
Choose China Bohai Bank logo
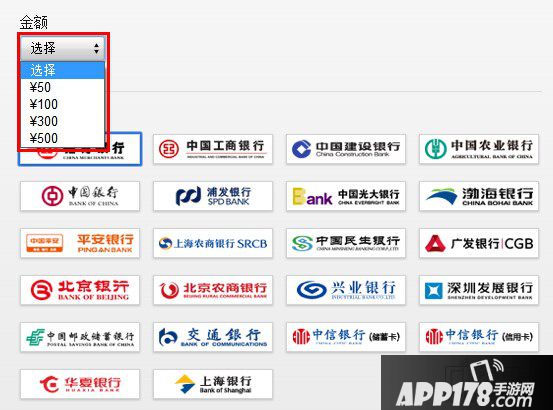(x=479, y=196)
